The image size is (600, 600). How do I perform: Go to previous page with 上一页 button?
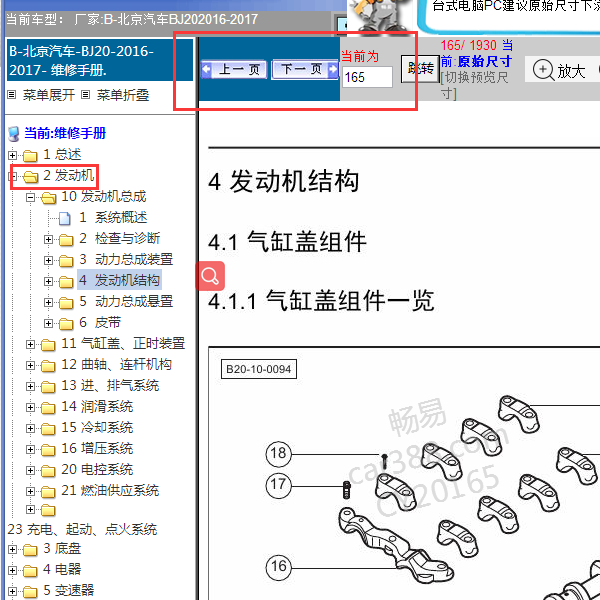click(x=233, y=70)
